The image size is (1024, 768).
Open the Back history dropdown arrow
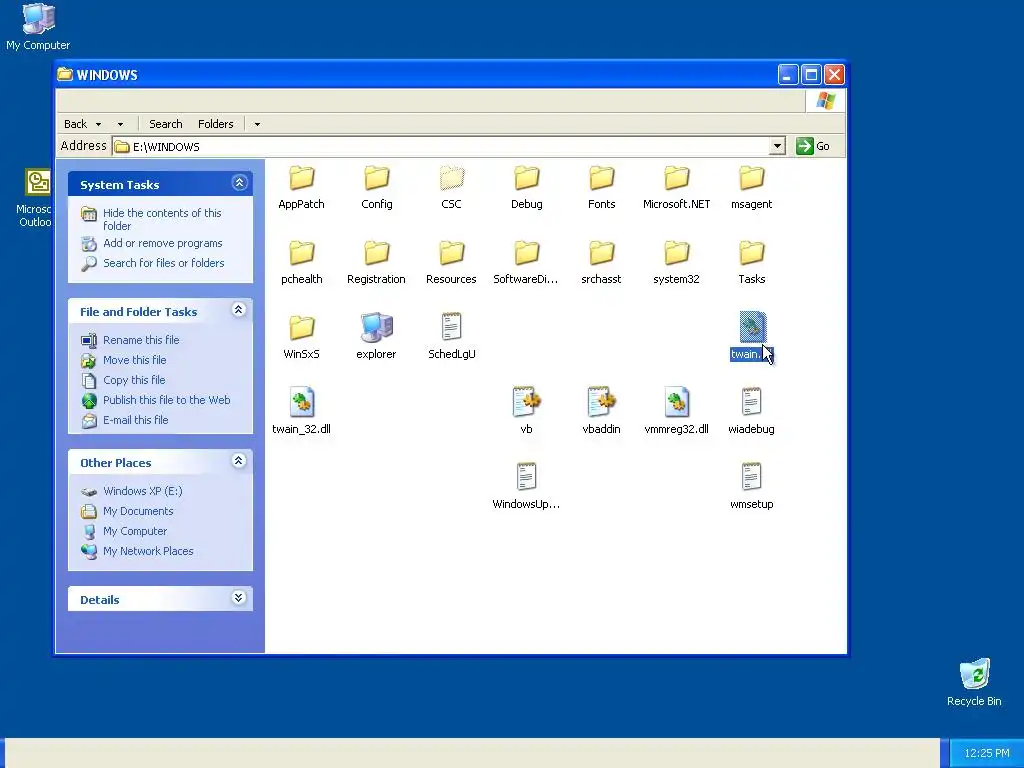(x=99, y=124)
